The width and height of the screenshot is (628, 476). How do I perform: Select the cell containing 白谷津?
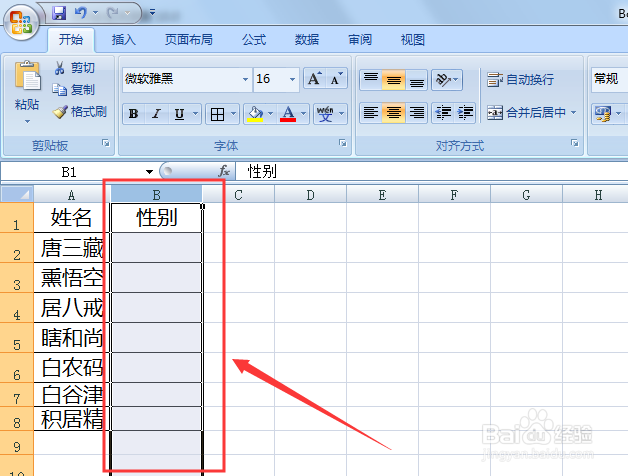tap(71, 395)
